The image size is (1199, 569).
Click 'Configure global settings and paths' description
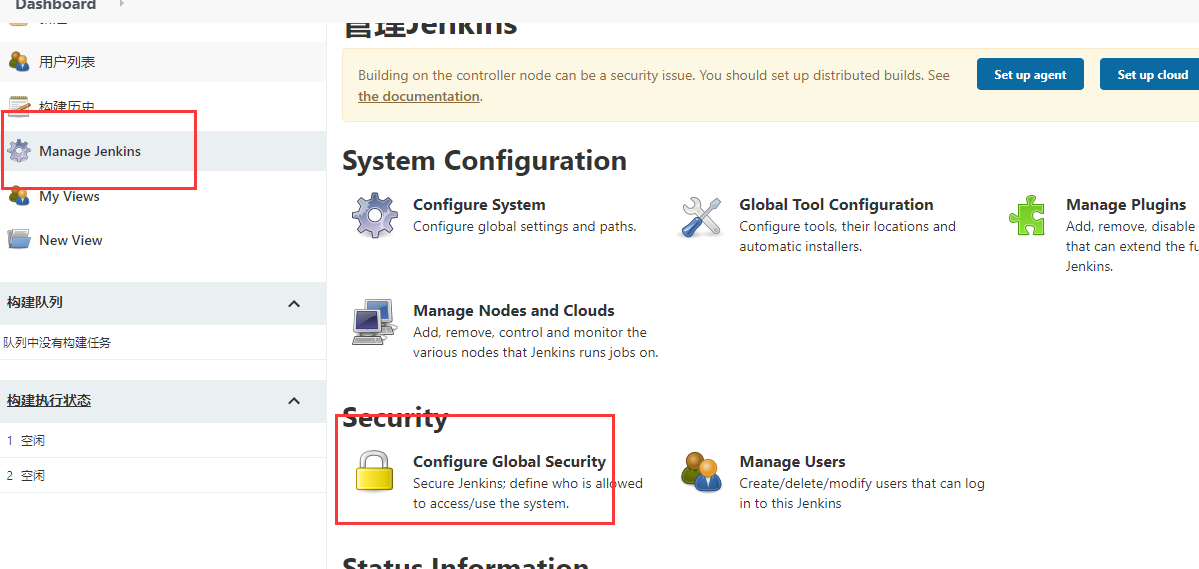525,226
